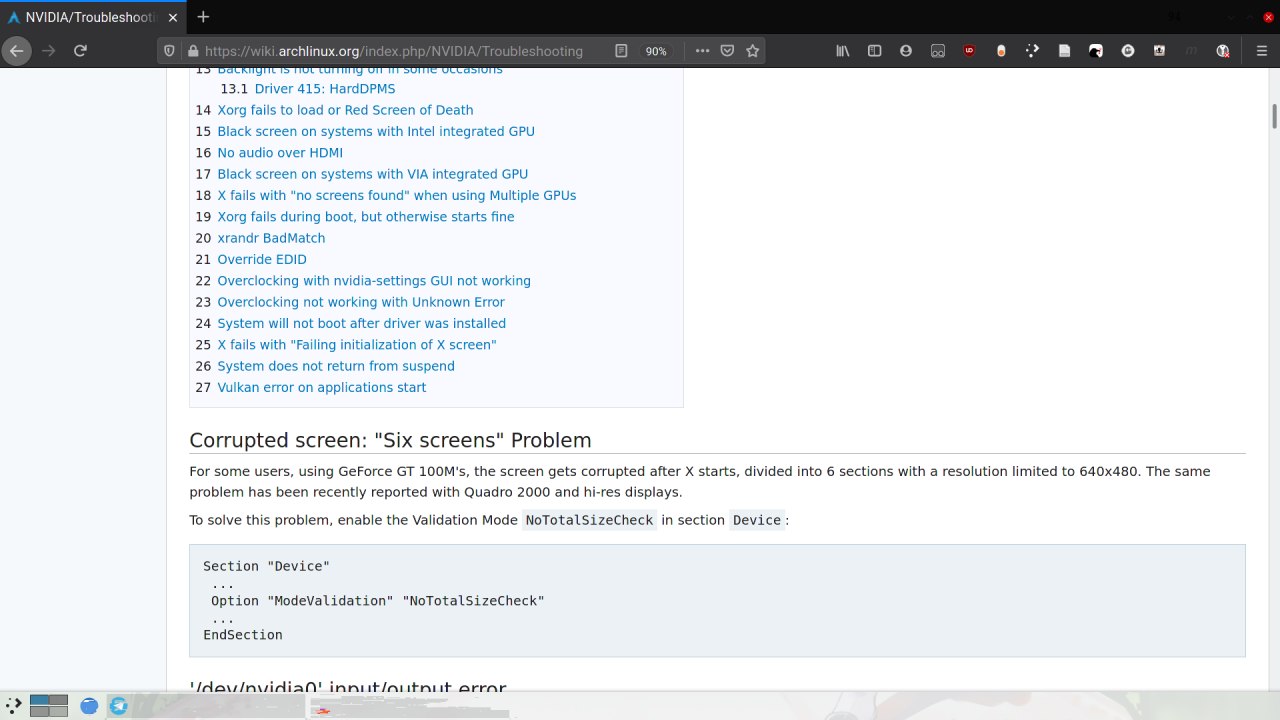Save page to Pocket

tap(728, 50)
